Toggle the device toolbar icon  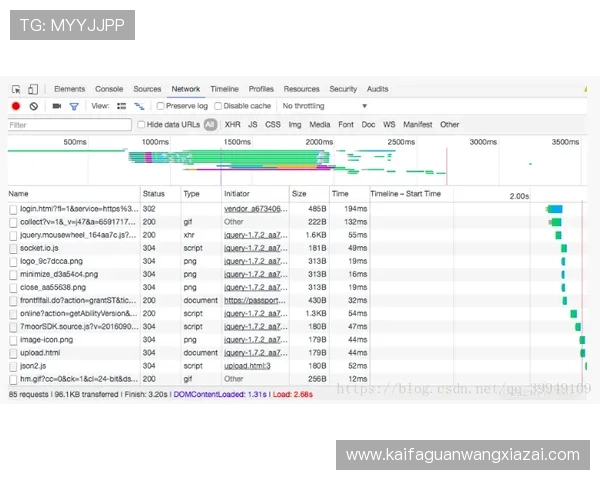tap(33, 89)
